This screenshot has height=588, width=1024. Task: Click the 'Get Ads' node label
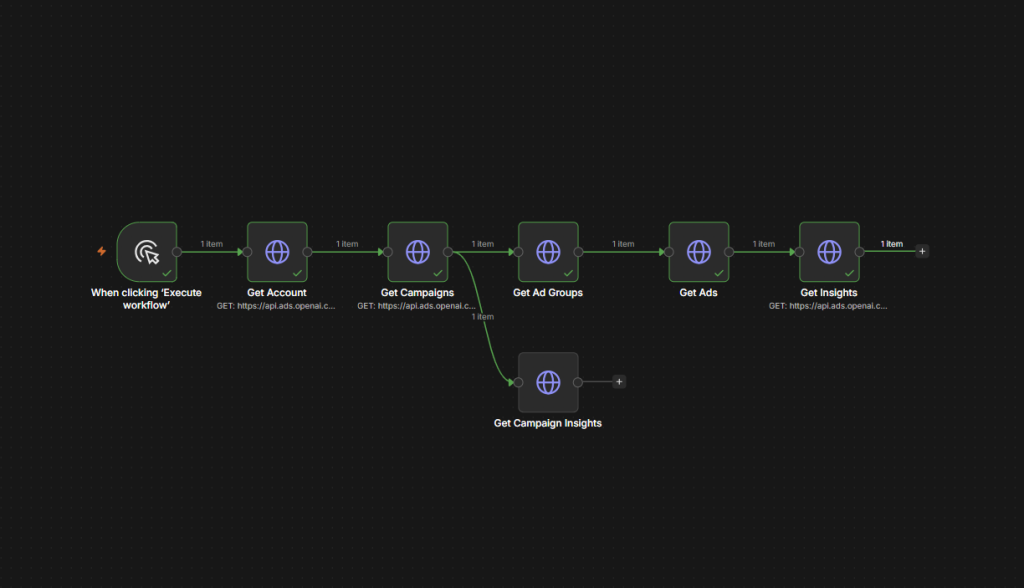[699, 293]
